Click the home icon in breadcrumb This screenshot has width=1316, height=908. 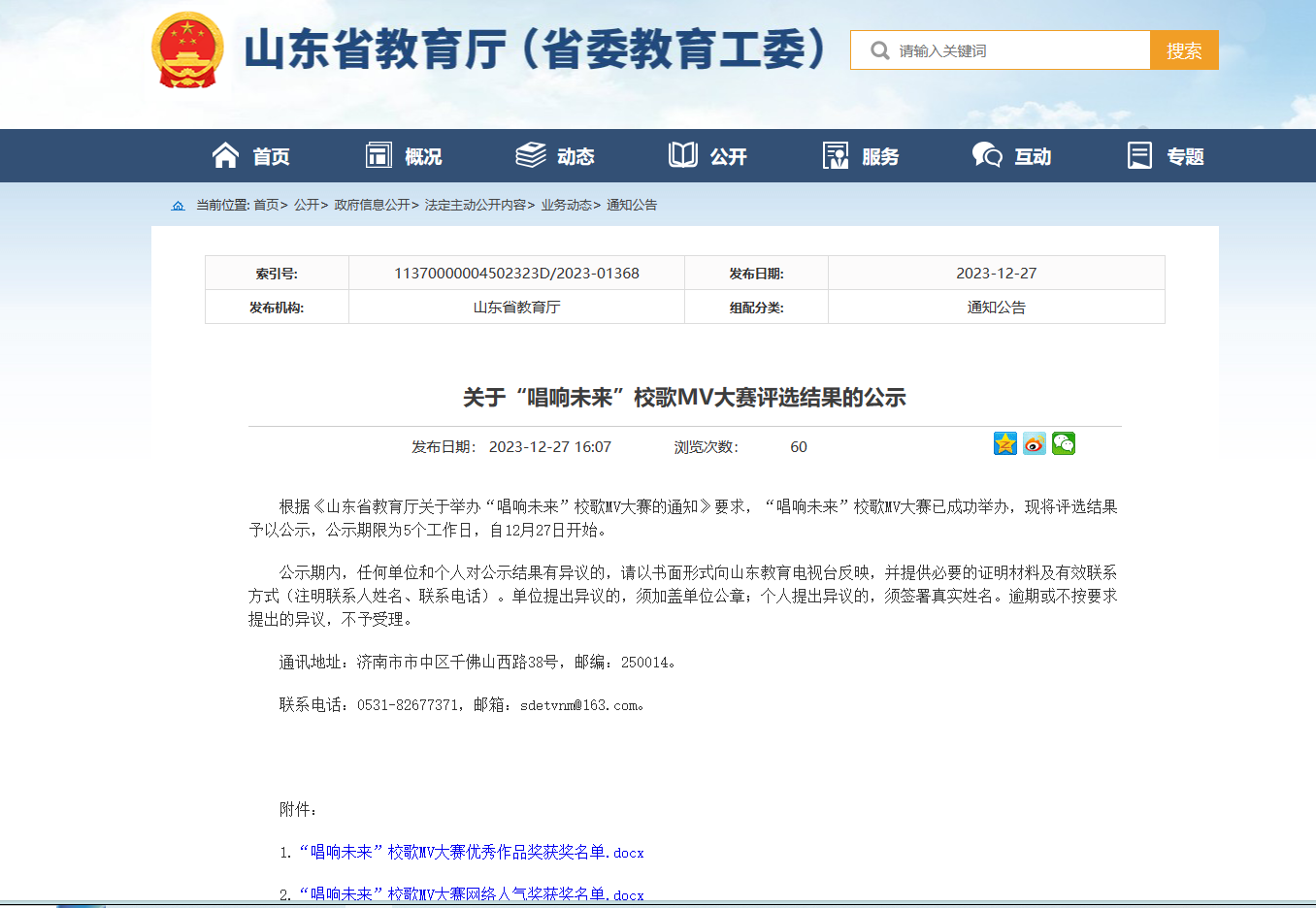(178, 206)
